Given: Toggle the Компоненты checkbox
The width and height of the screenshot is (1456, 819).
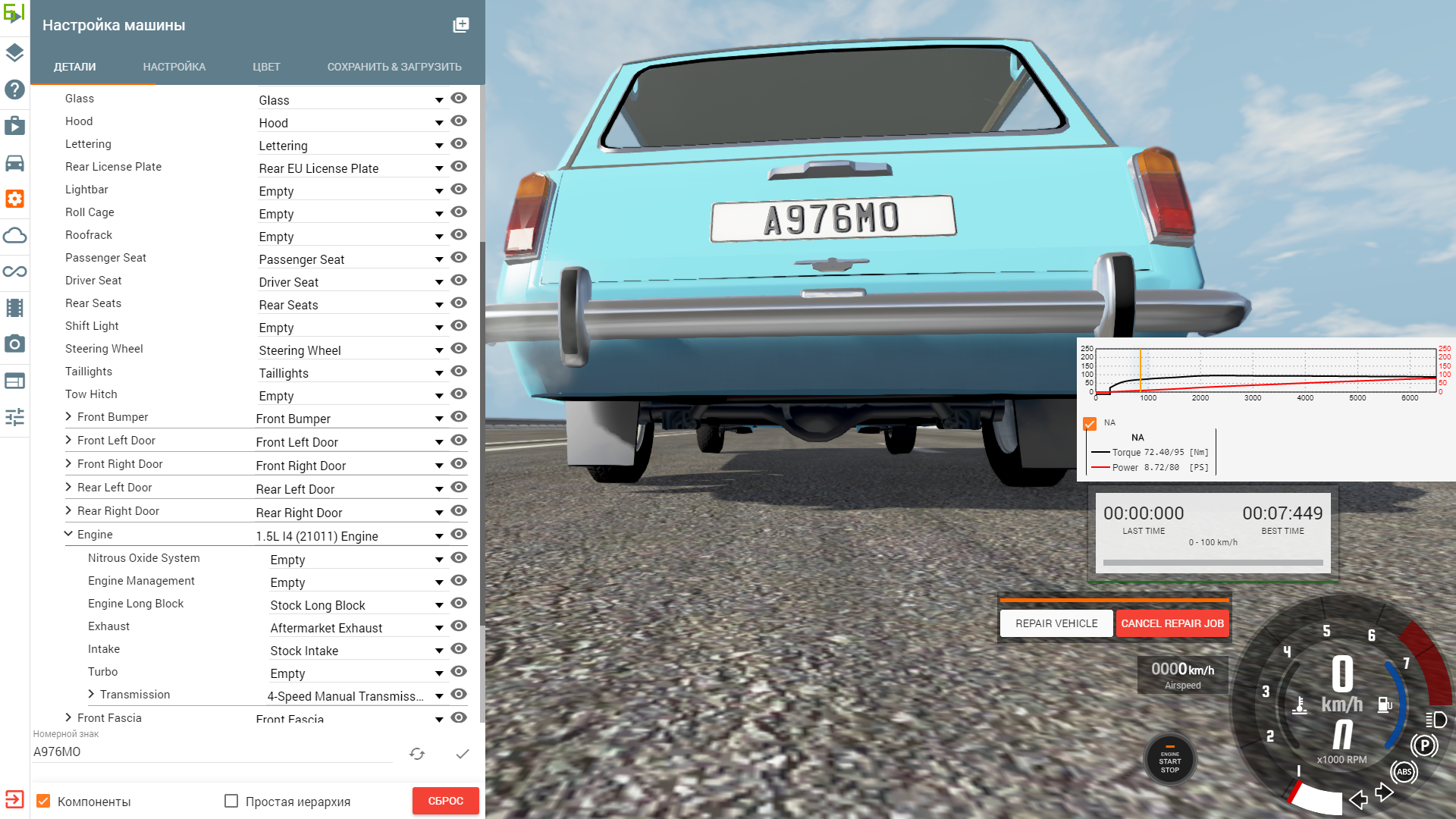Looking at the screenshot, I should (44, 801).
